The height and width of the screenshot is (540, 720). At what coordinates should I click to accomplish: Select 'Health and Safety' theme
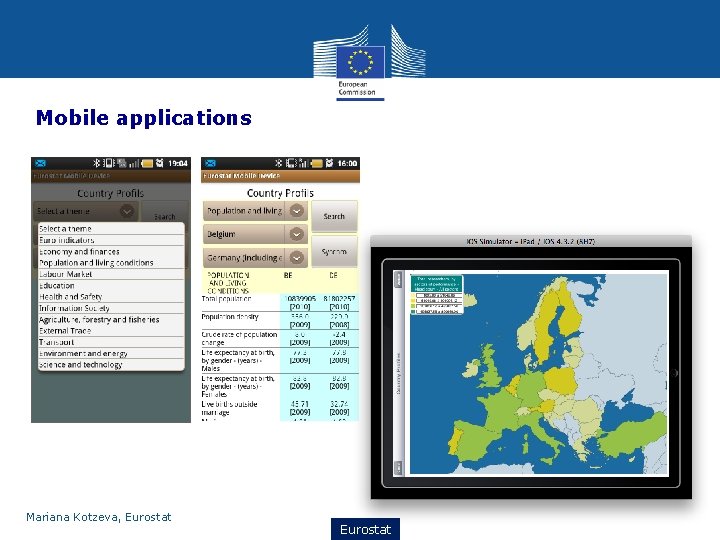(x=111, y=297)
